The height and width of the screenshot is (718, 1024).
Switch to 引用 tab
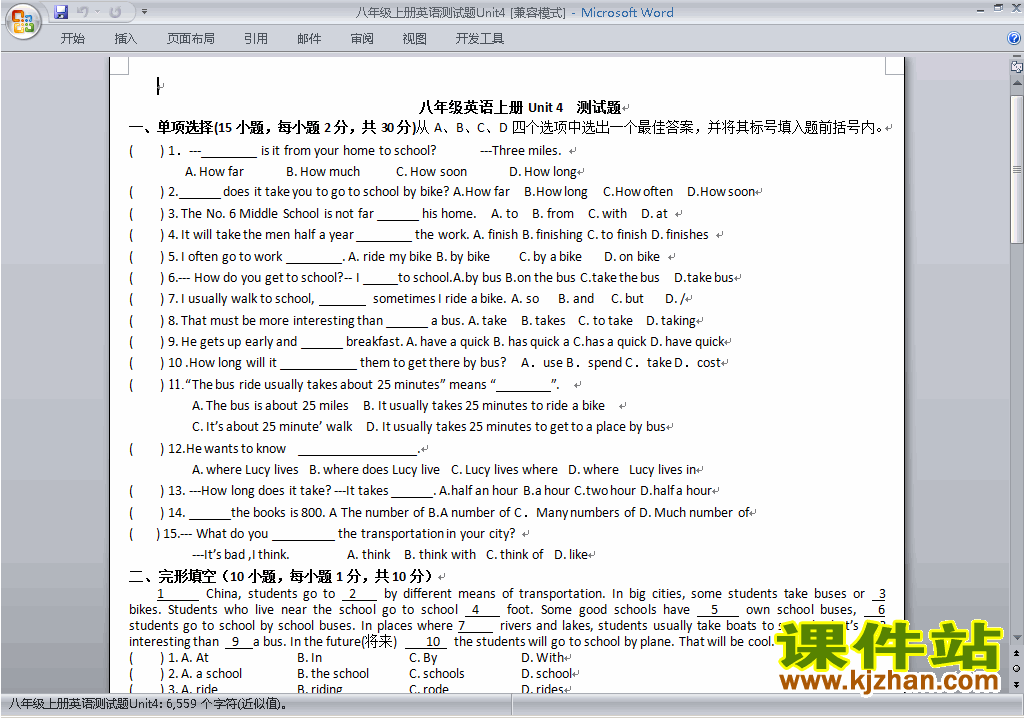click(256, 39)
